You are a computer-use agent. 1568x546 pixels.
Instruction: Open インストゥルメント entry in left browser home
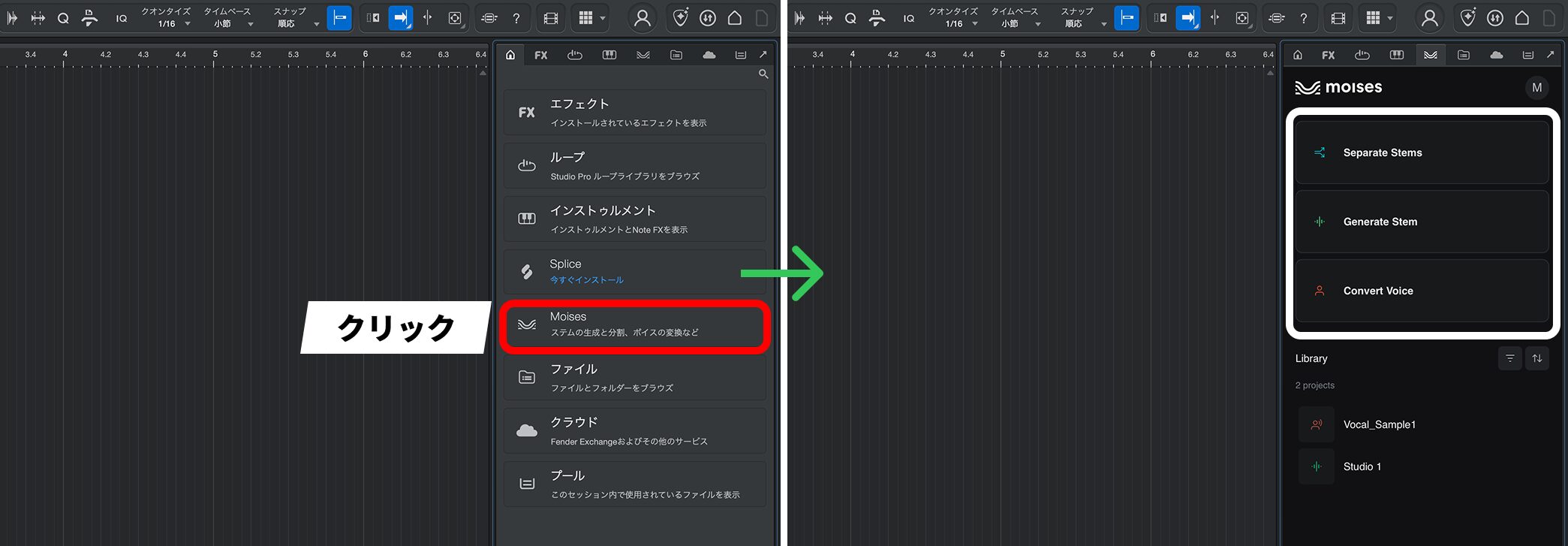pos(635,219)
